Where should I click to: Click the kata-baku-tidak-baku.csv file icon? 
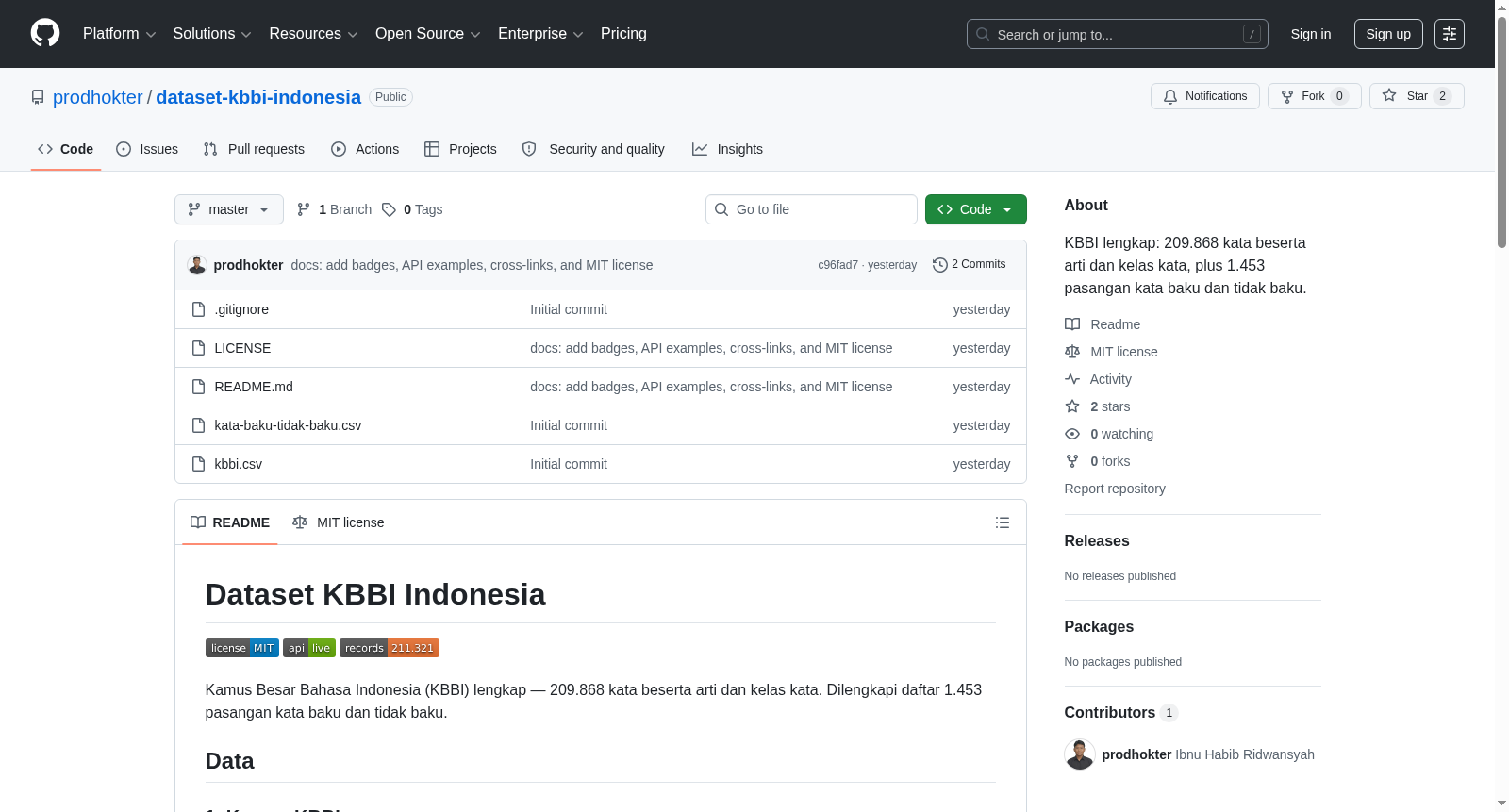198,425
